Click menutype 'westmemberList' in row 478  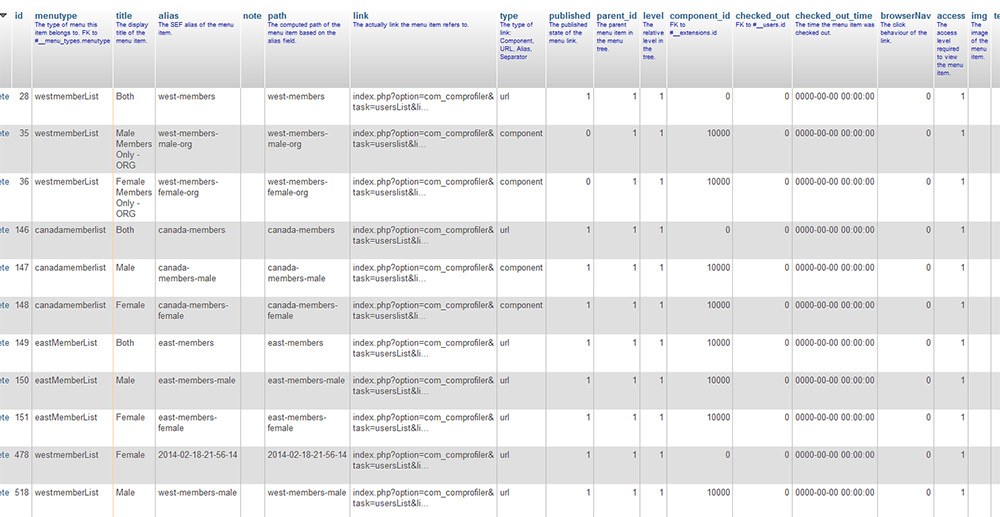[66, 455]
